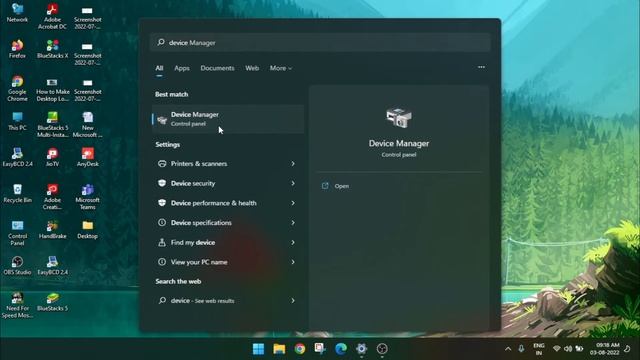Click the large Device Manager preview icon
Viewport: 640px width, 360px height.
click(x=399, y=118)
